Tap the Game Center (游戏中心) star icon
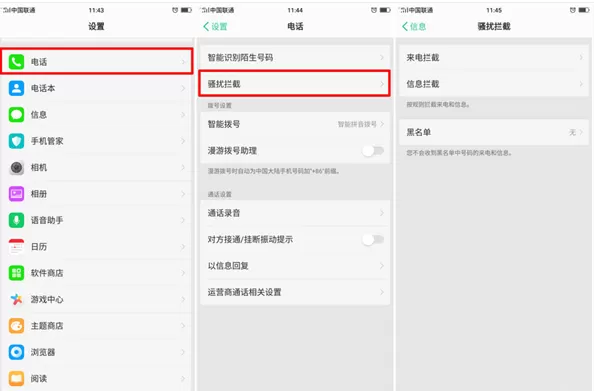 point(16,299)
